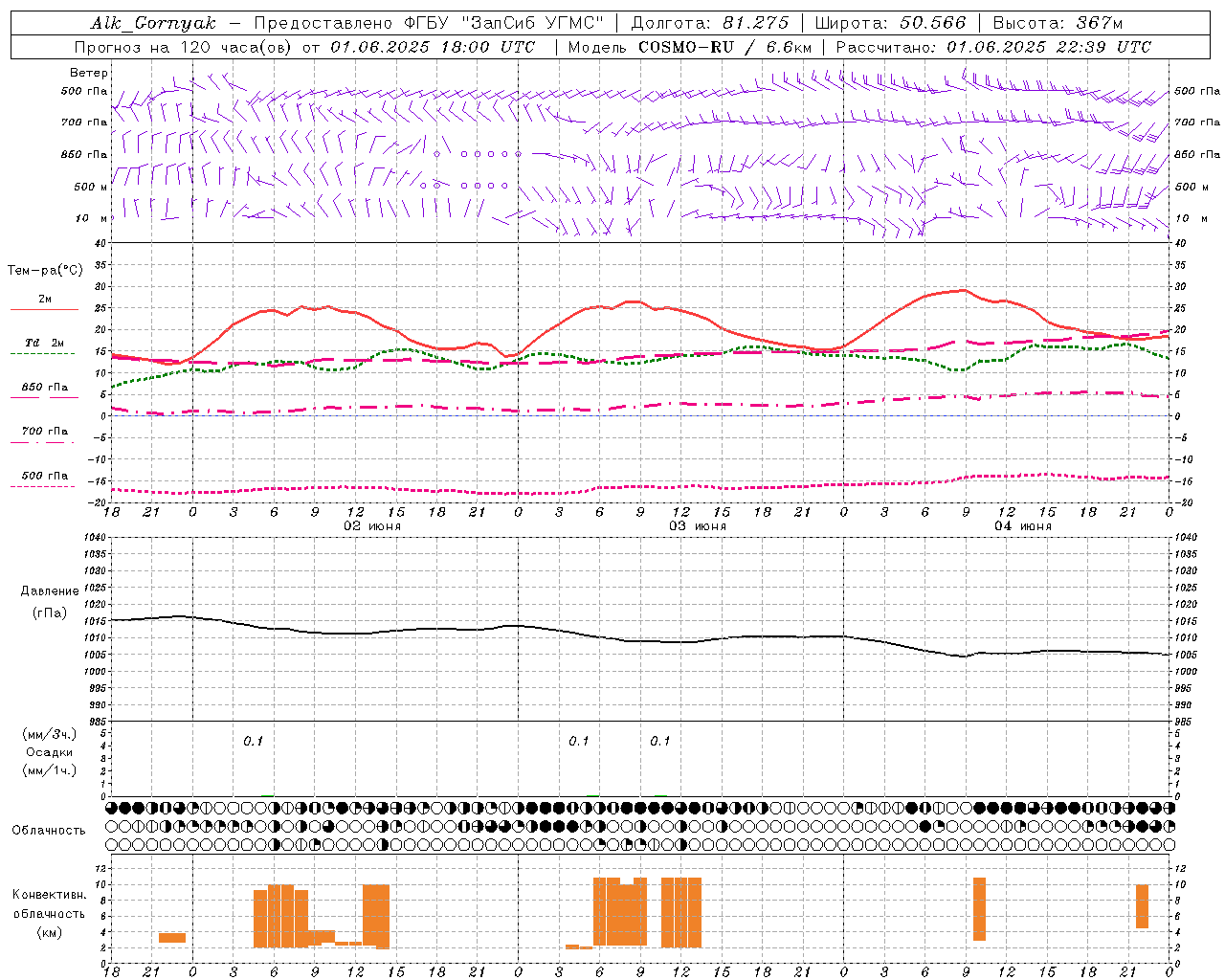1225x980 pixels.
Task: Click the (мм/3ч.) precipitation unit label
Action: tap(49, 734)
